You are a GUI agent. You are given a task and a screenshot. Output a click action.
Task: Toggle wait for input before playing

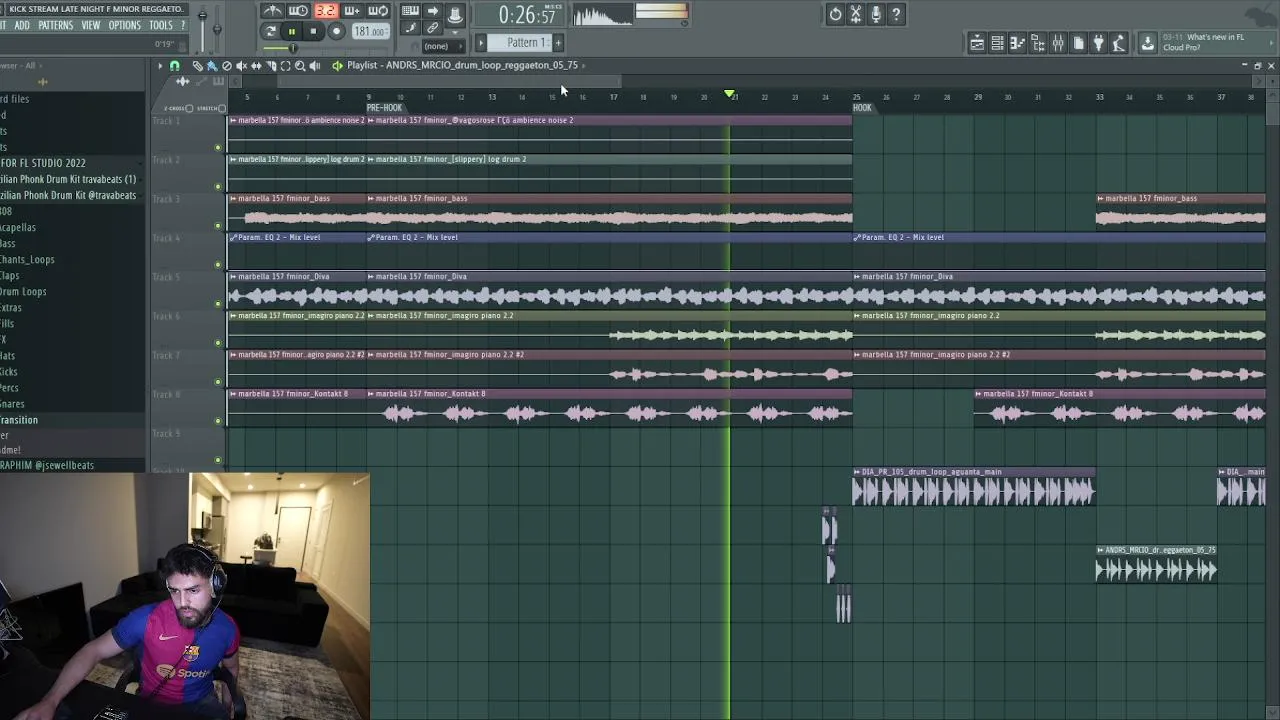[x=298, y=11]
